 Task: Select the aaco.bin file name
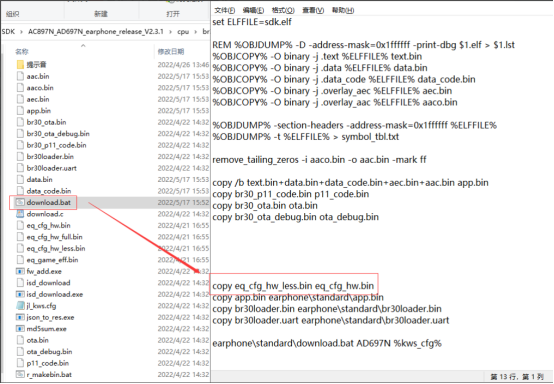40,88
